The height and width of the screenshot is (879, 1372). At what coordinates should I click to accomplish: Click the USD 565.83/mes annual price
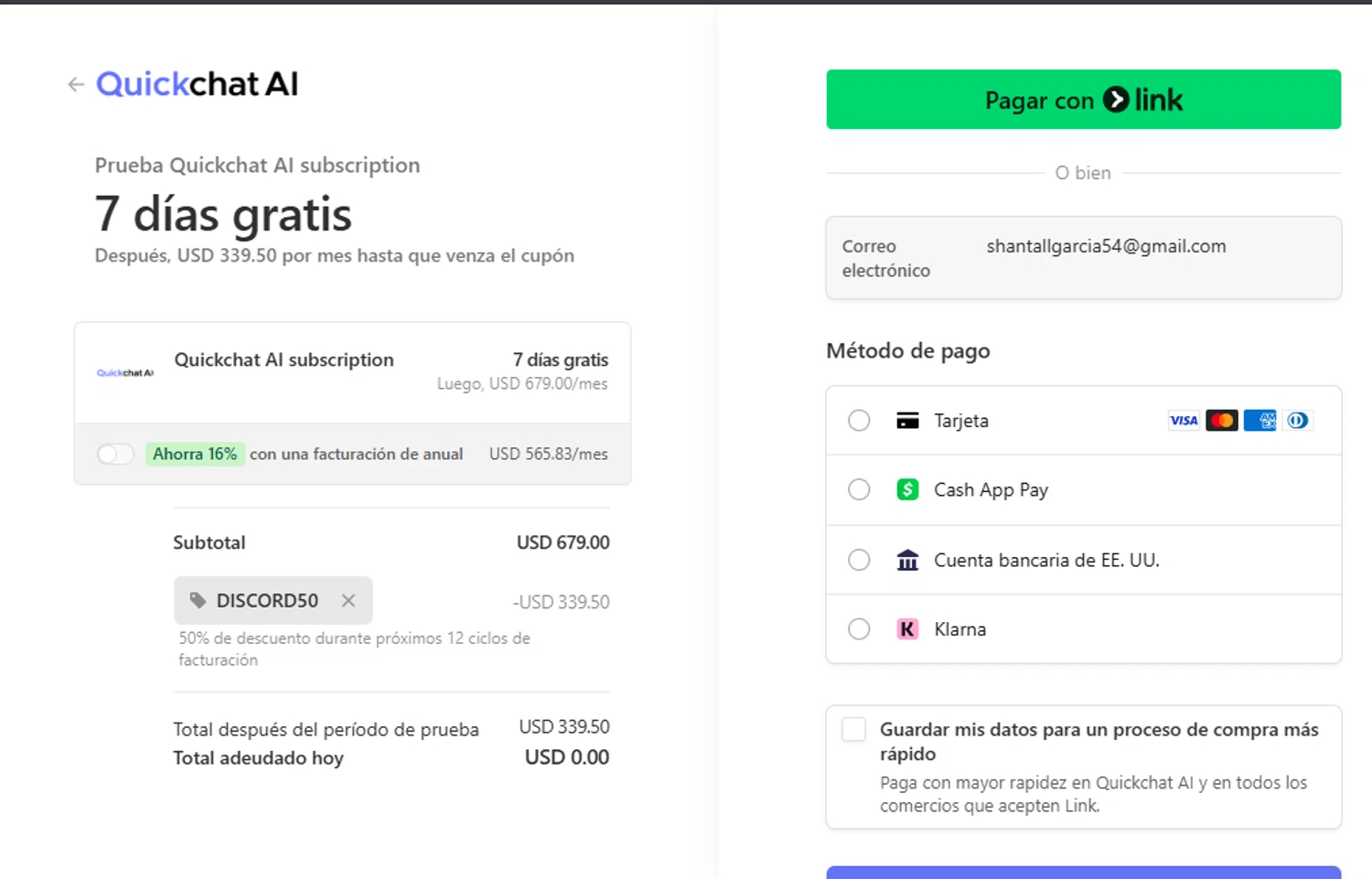click(x=549, y=454)
